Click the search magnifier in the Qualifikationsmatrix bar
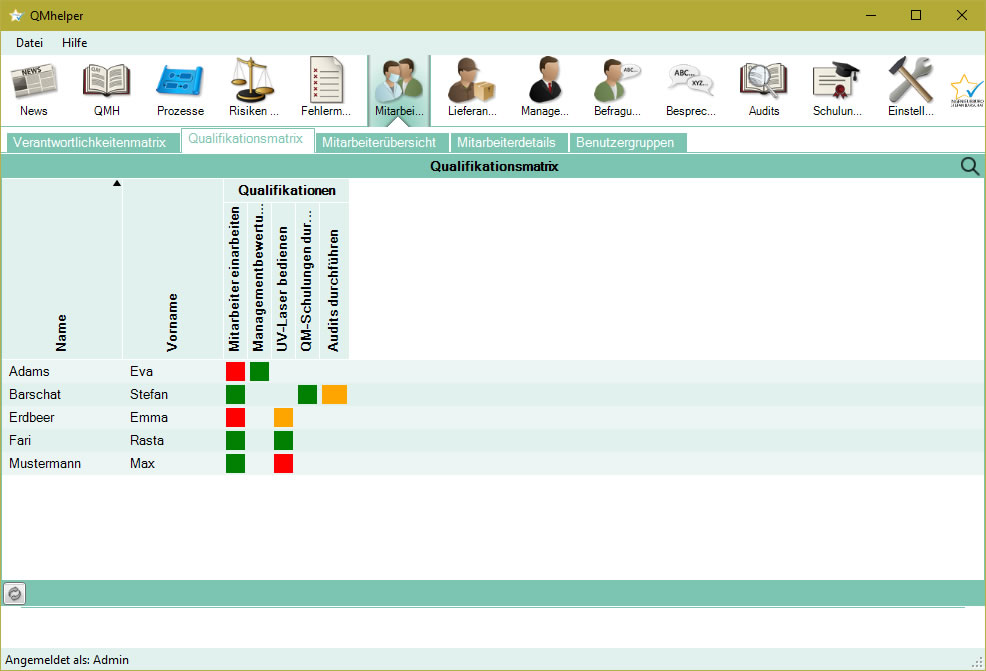This screenshot has height=671, width=986. 969,166
